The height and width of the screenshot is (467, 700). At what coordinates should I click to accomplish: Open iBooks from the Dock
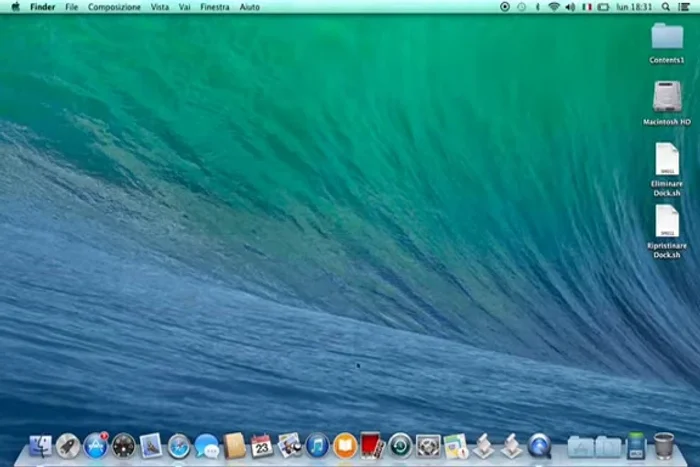tap(345, 446)
